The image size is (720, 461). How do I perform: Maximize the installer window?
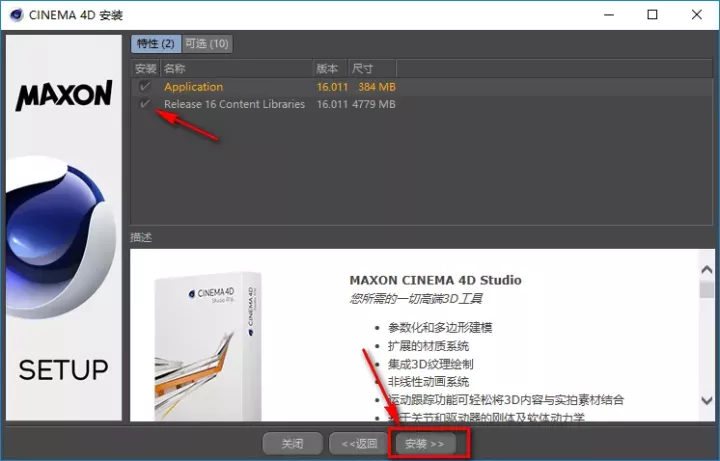point(652,15)
